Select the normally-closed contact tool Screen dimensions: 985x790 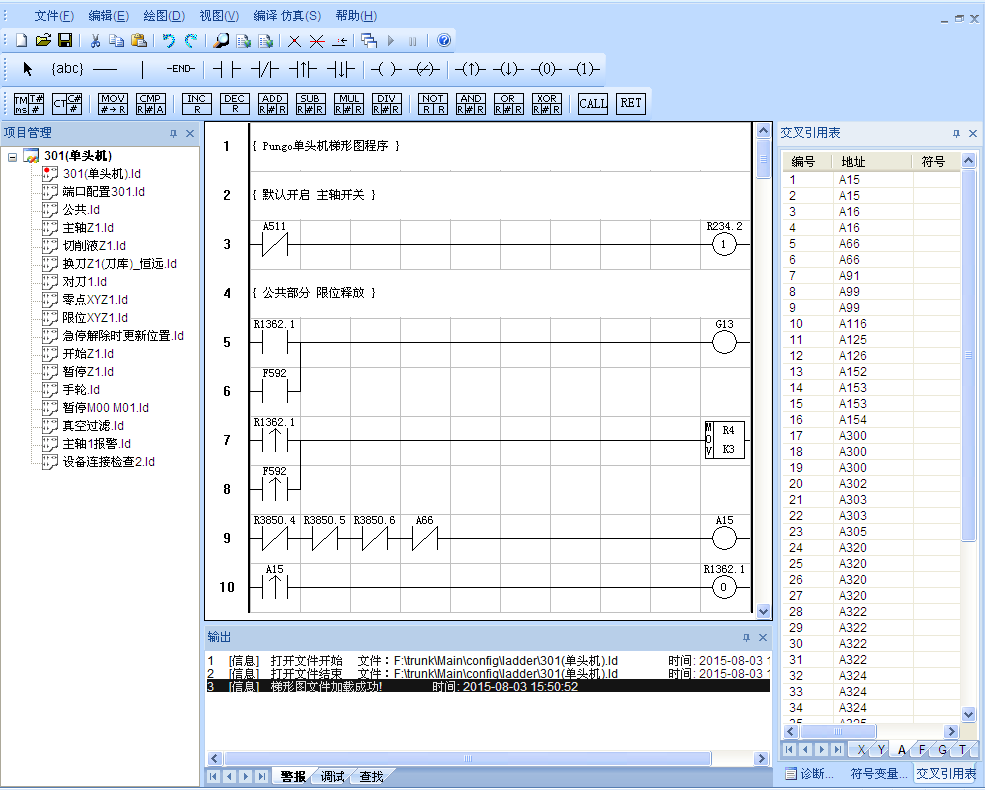click(x=264, y=69)
